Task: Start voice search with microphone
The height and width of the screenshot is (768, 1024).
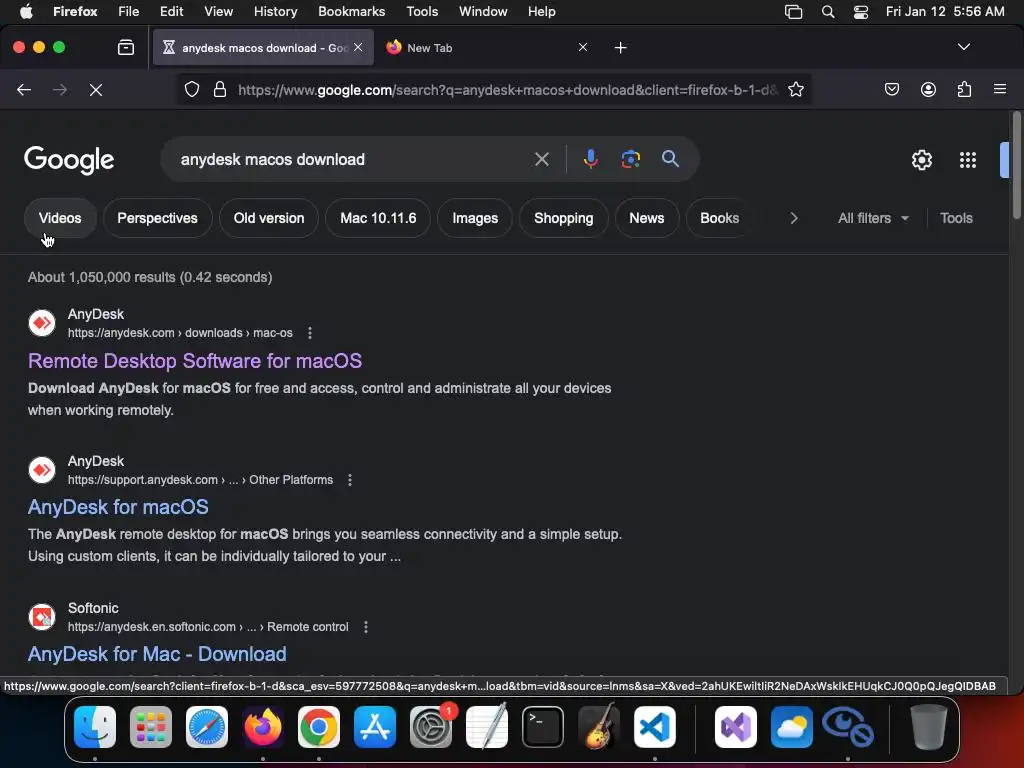Action: pyautogui.click(x=590, y=159)
